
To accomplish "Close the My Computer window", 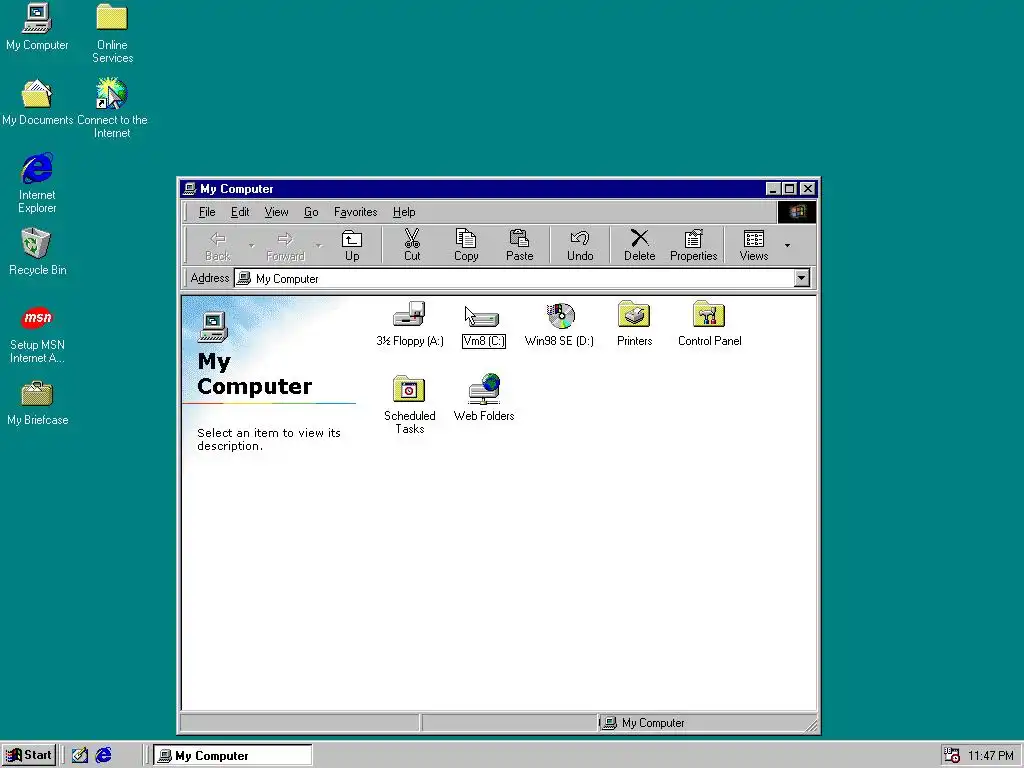I will tap(808, 189).
